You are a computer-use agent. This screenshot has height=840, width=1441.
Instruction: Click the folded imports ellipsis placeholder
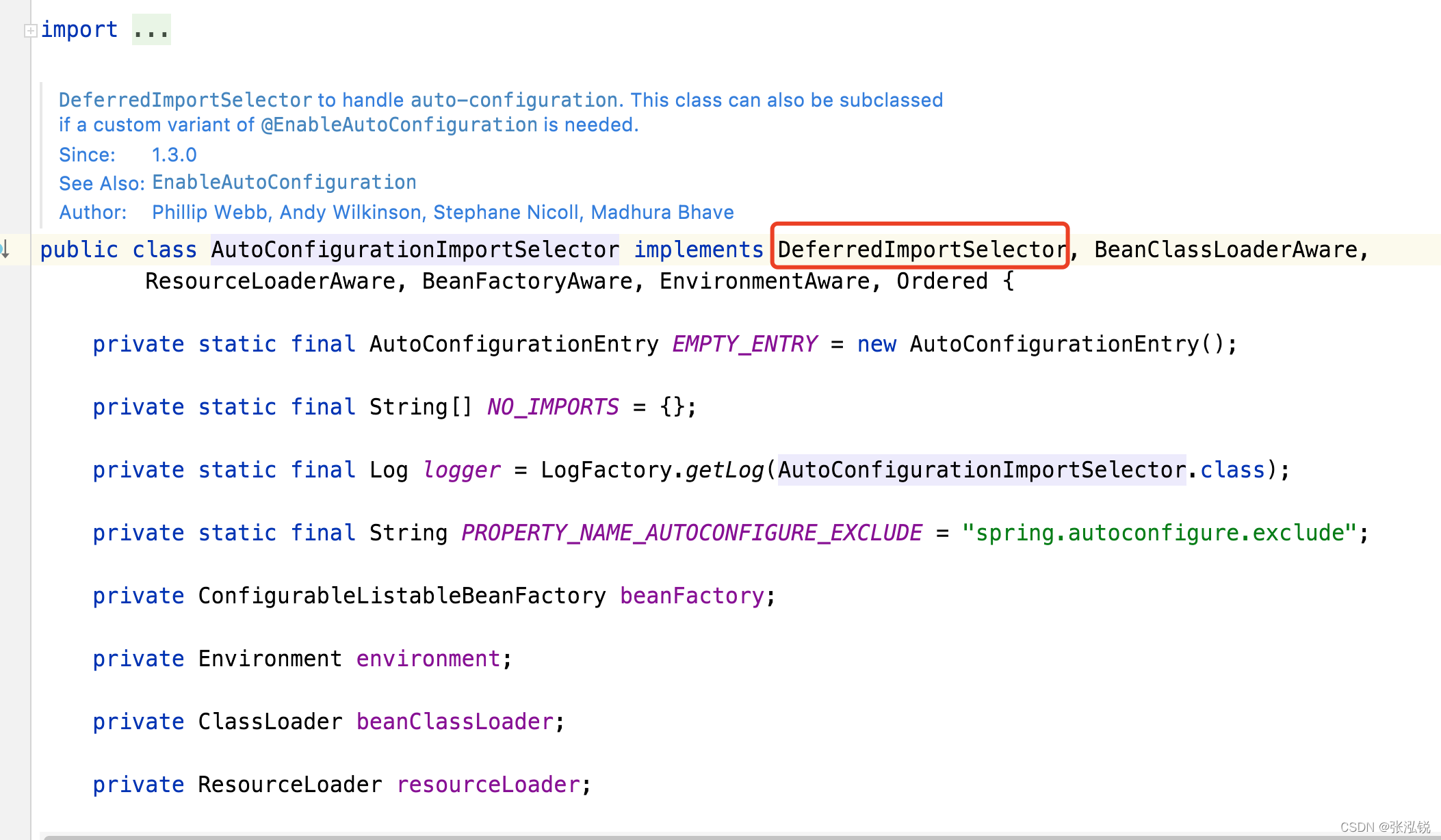point(151,30)
